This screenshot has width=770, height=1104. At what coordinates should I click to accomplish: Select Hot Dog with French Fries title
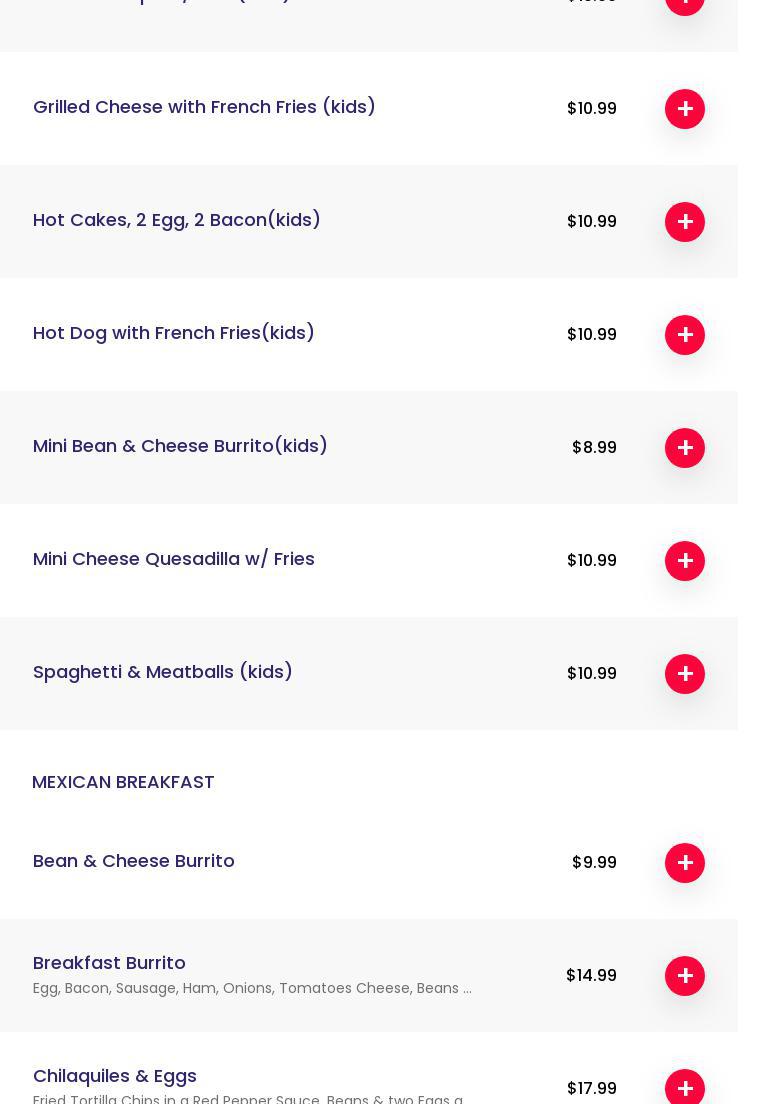pos(173,333)
